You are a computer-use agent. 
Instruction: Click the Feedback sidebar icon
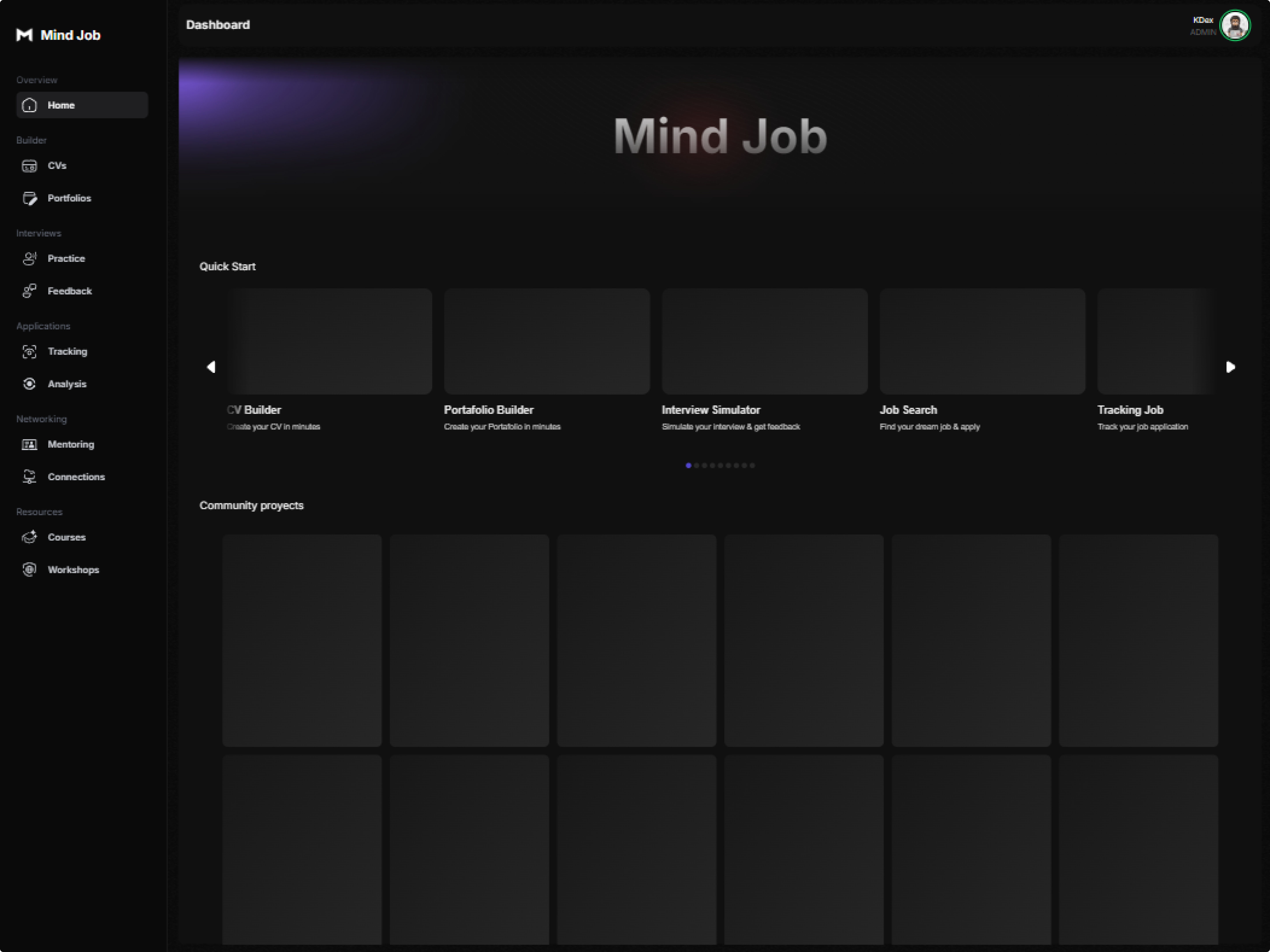(29, 291)
